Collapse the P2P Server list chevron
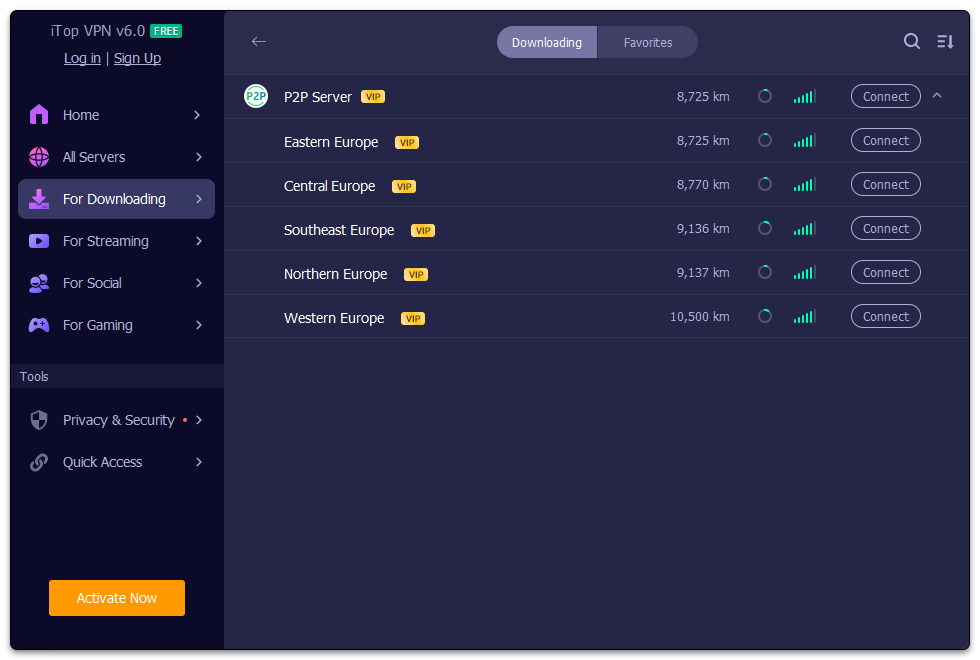 pos(937,96)
